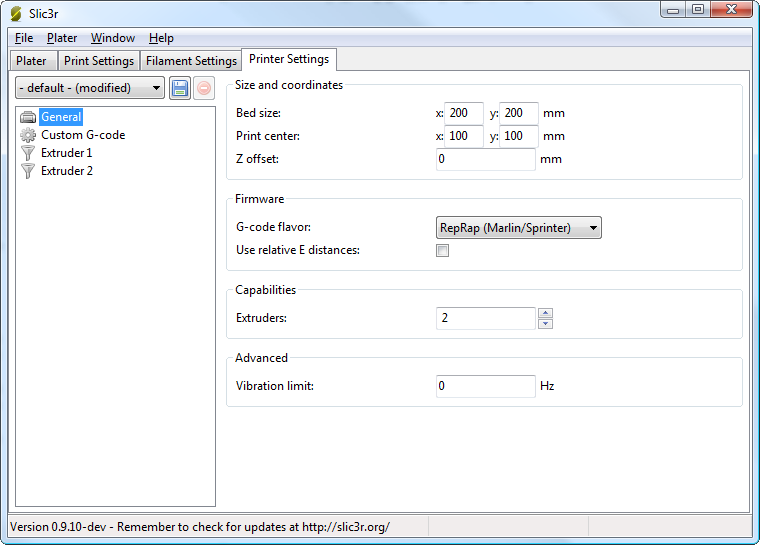Click the red delete preset icon
The image size is (760, 545).
(204, 88)
